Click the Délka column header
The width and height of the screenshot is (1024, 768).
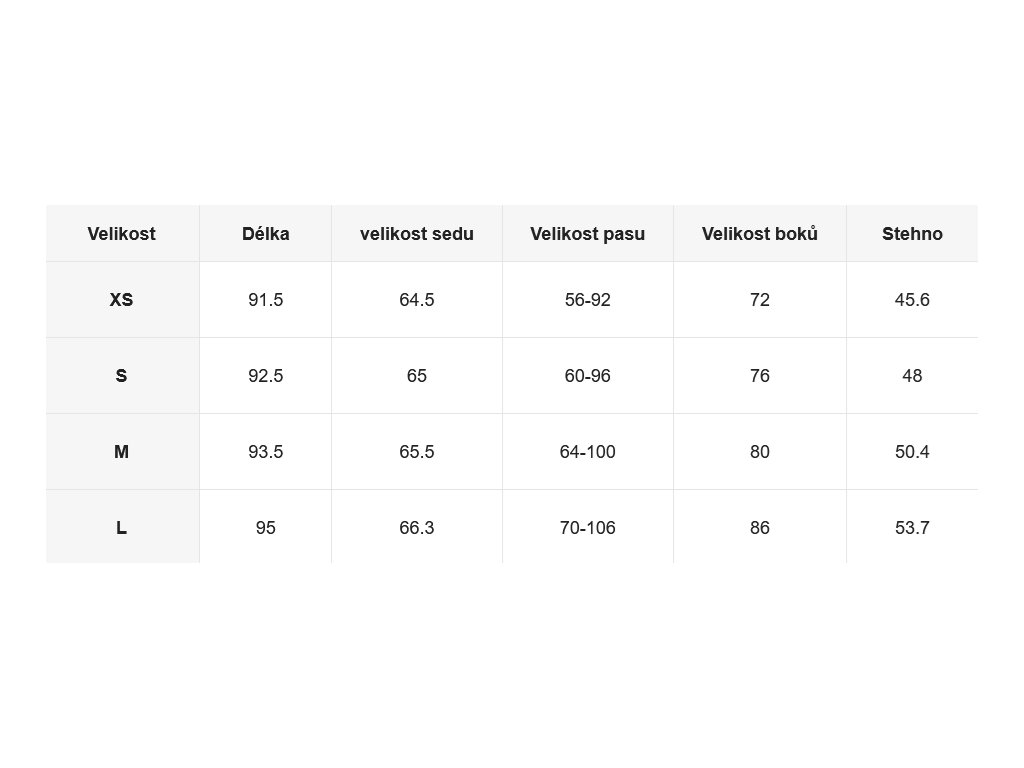(x=266, y=233)
